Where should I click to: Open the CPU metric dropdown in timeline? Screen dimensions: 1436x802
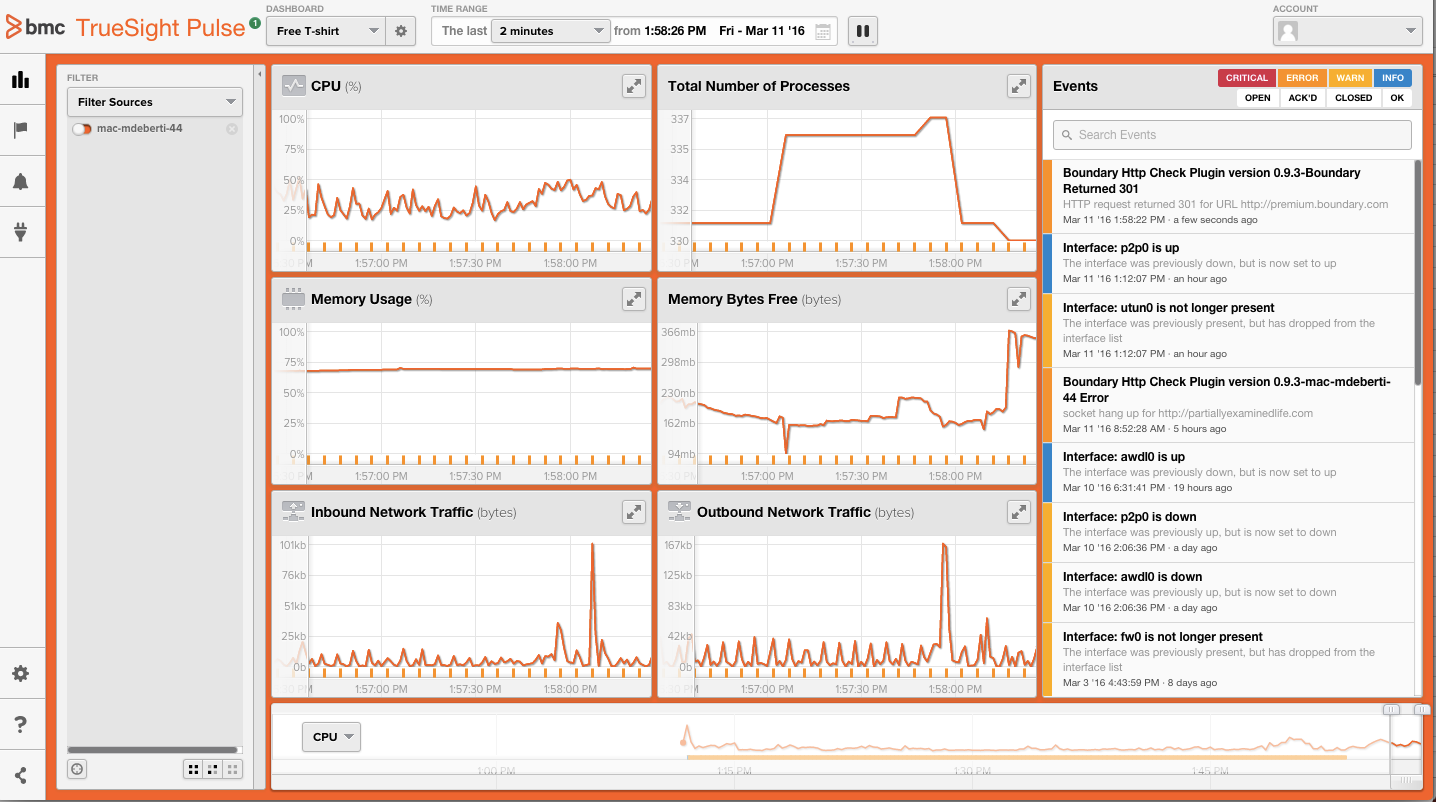click(x=331, y=737)
